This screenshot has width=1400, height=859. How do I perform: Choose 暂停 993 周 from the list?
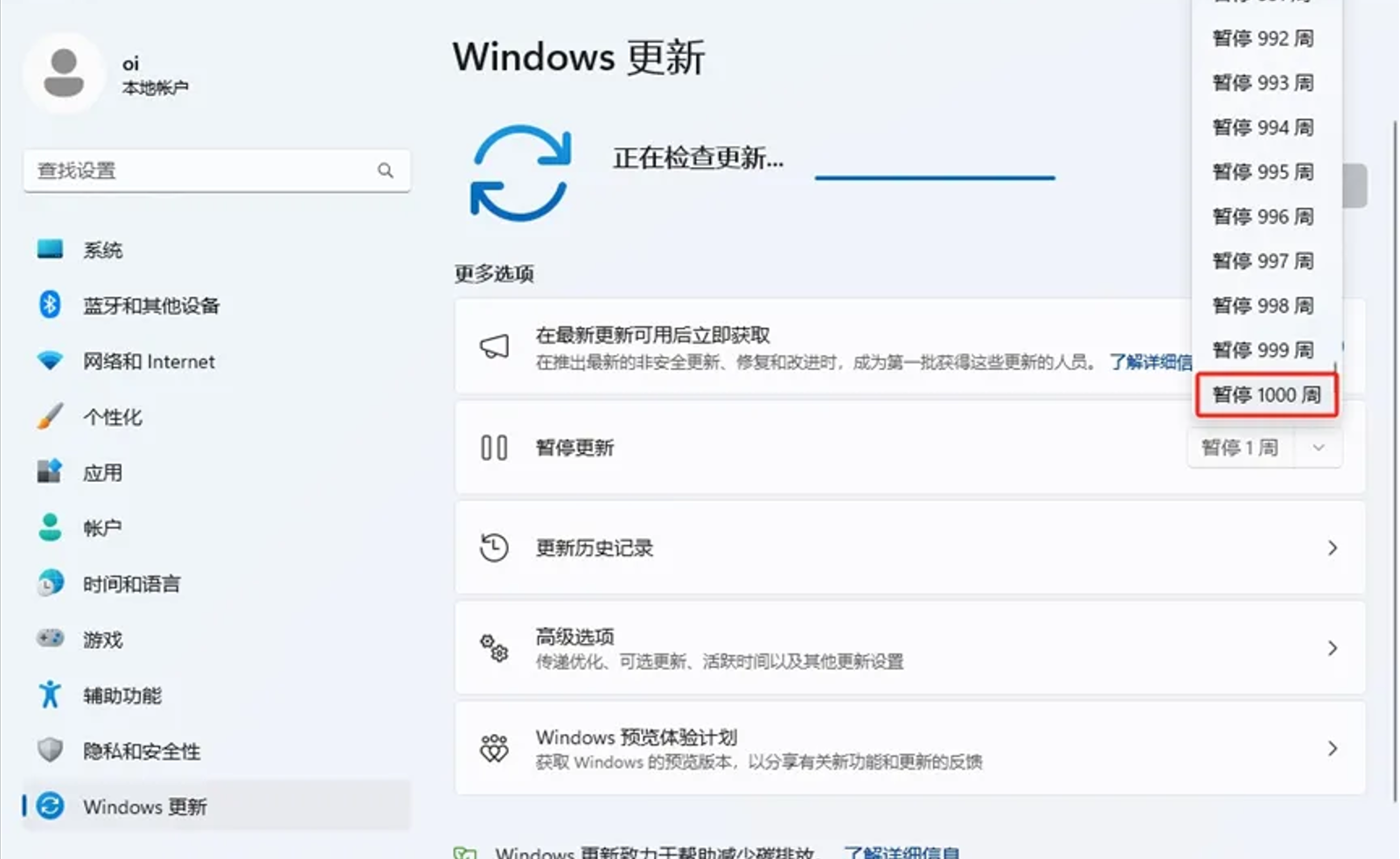[x=1264, y=82]
